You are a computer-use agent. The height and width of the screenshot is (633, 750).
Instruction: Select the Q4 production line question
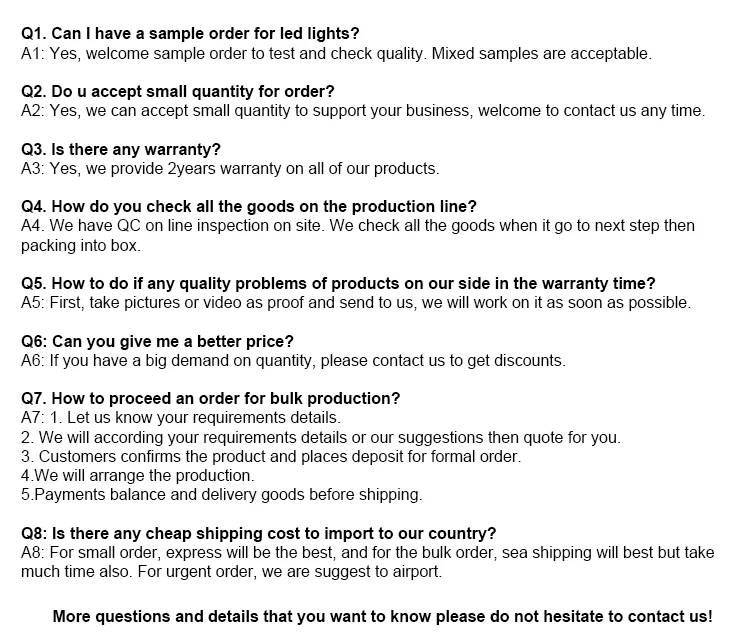(x=249, y=207)
